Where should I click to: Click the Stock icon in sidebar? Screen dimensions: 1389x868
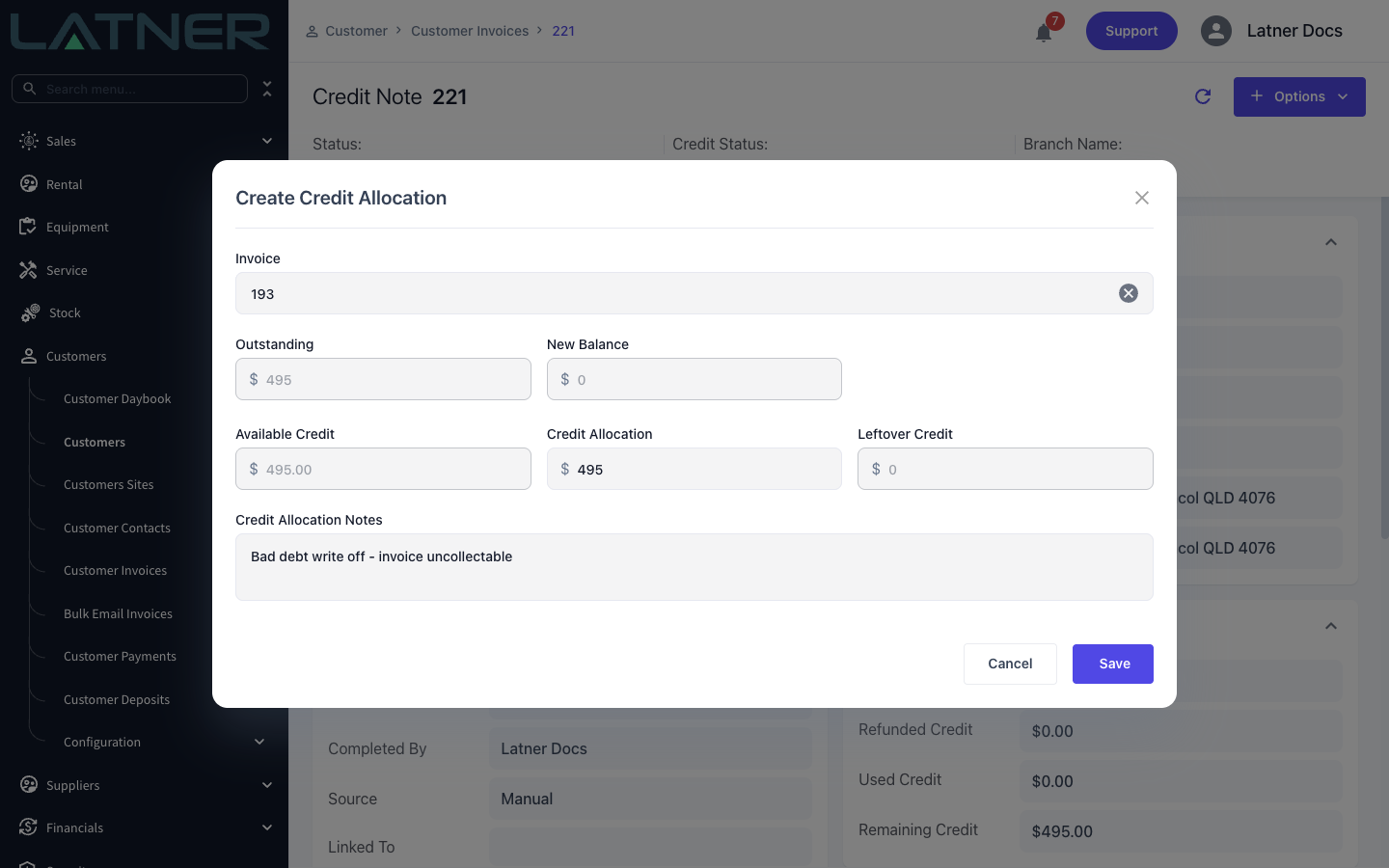click(30, 312)
